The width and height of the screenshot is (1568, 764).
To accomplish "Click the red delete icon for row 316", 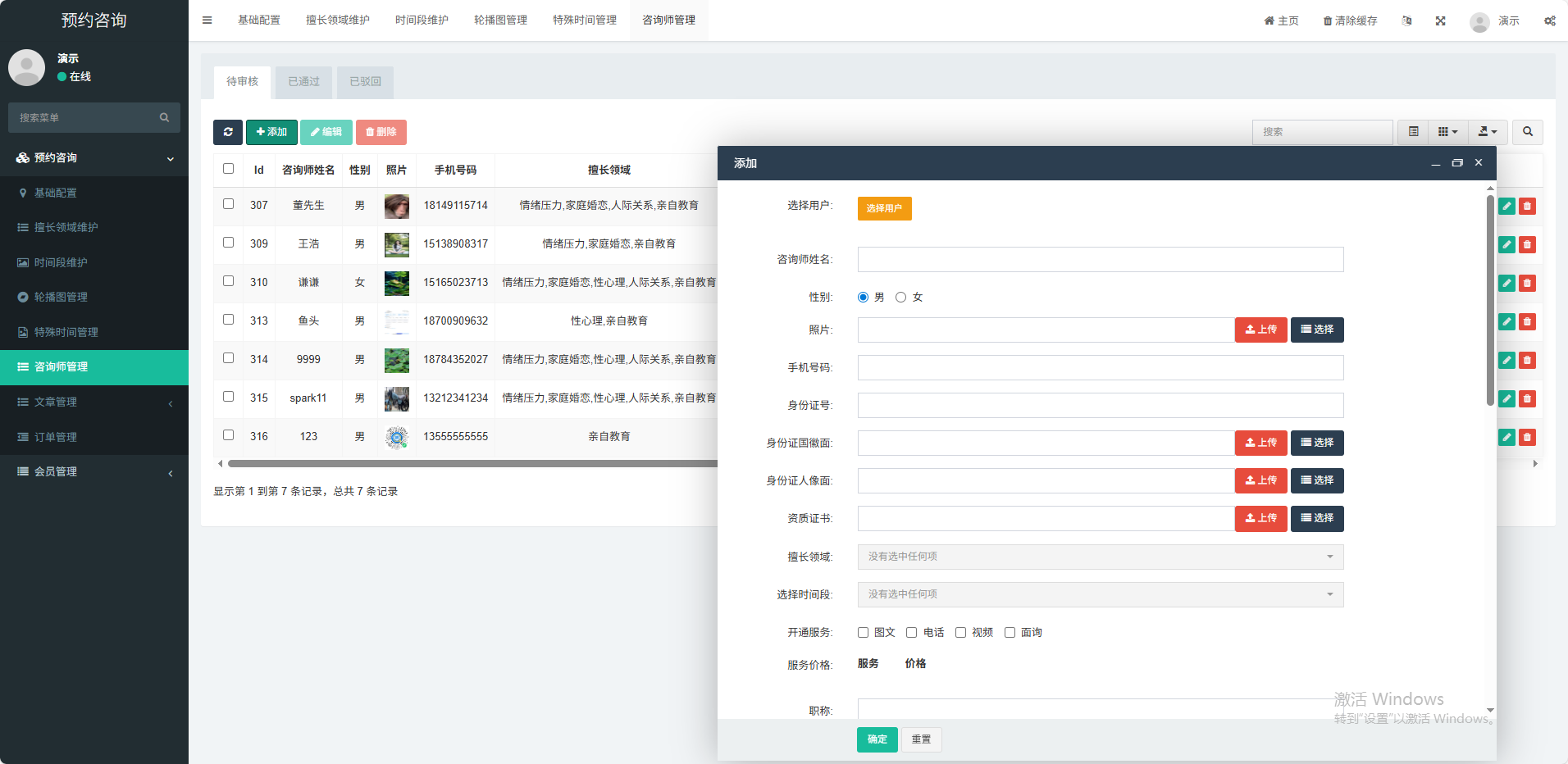I will pyautogui.click(x=1527, y=438).
